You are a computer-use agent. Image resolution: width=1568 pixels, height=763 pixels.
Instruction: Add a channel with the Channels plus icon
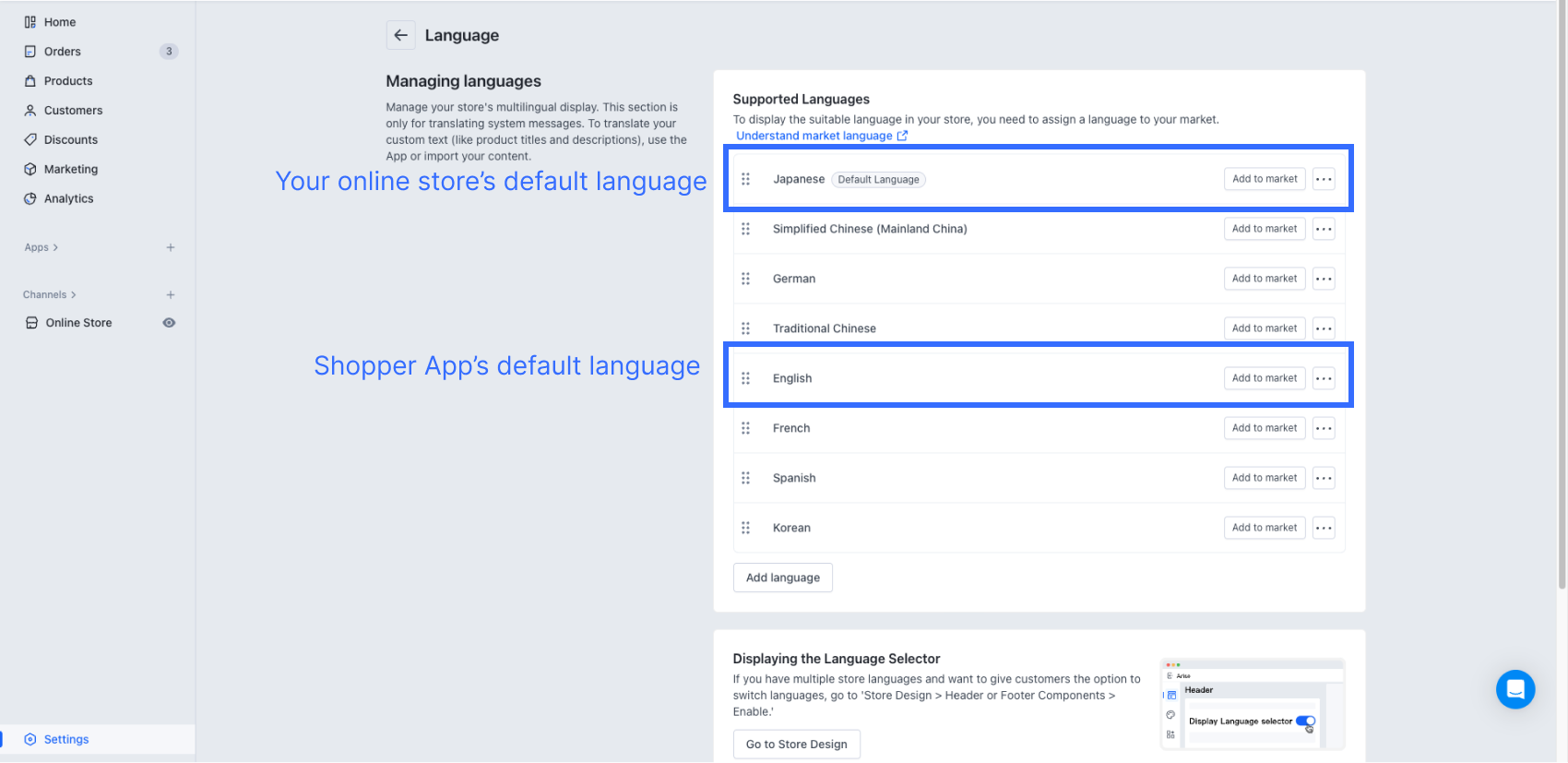tap(171, 295)
